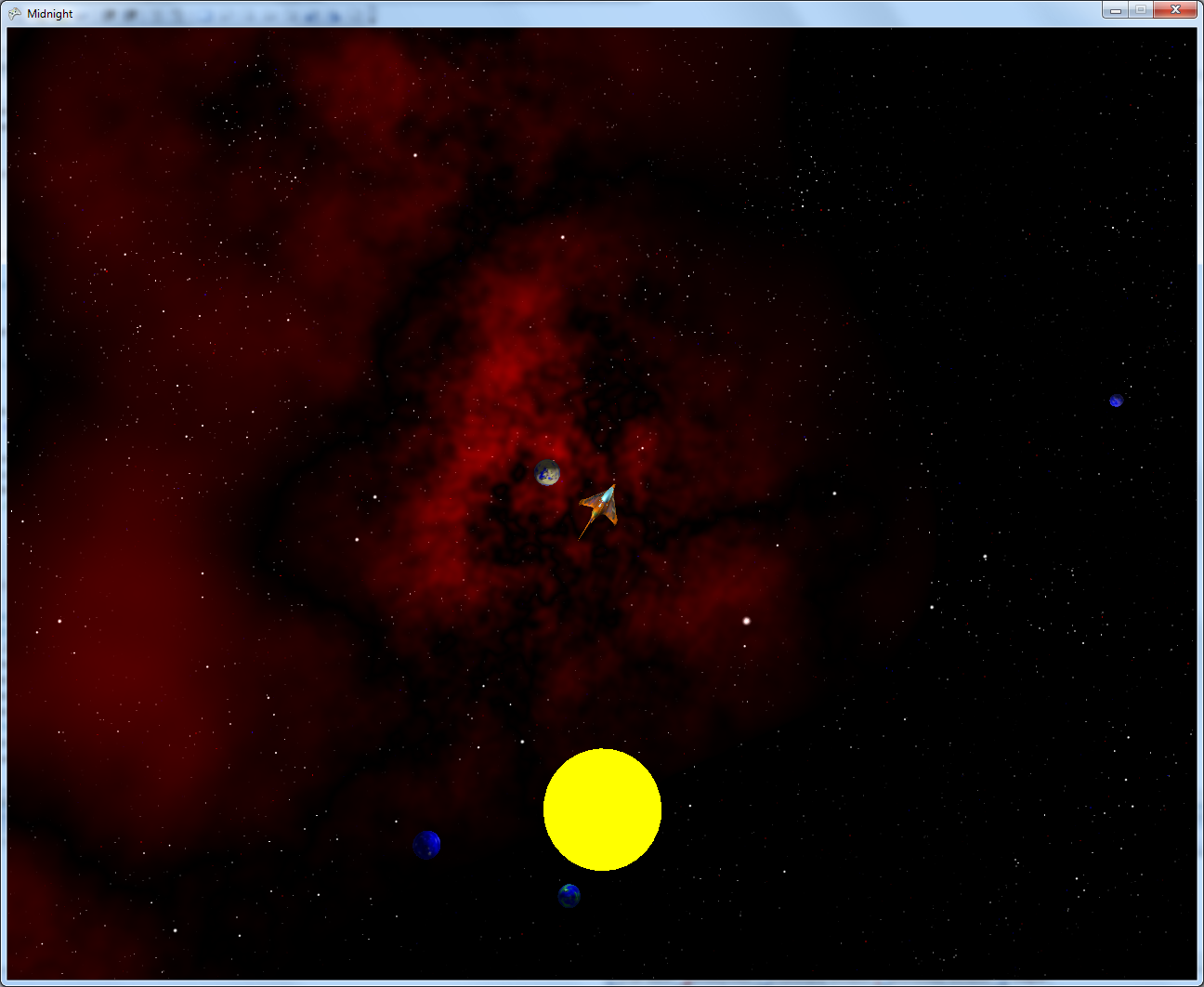
Task: Click the brightest star lower-right of spaceship
Action: (746, 621)
